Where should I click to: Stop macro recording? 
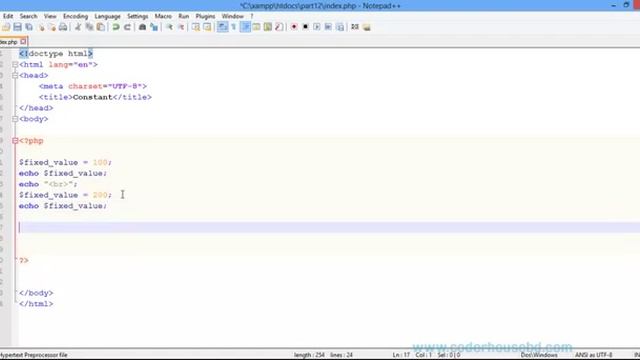click(x=305, y=27)
